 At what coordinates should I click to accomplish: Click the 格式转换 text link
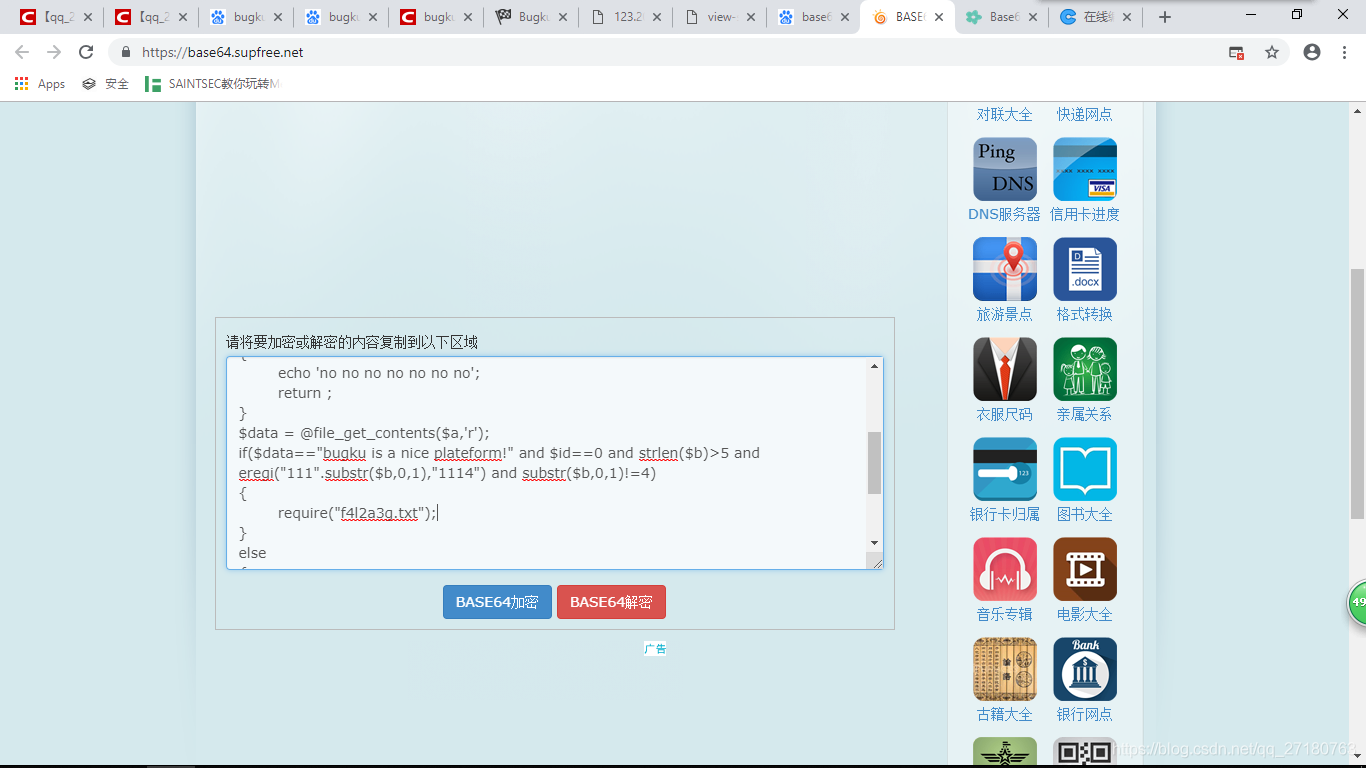pos(1085,314)
